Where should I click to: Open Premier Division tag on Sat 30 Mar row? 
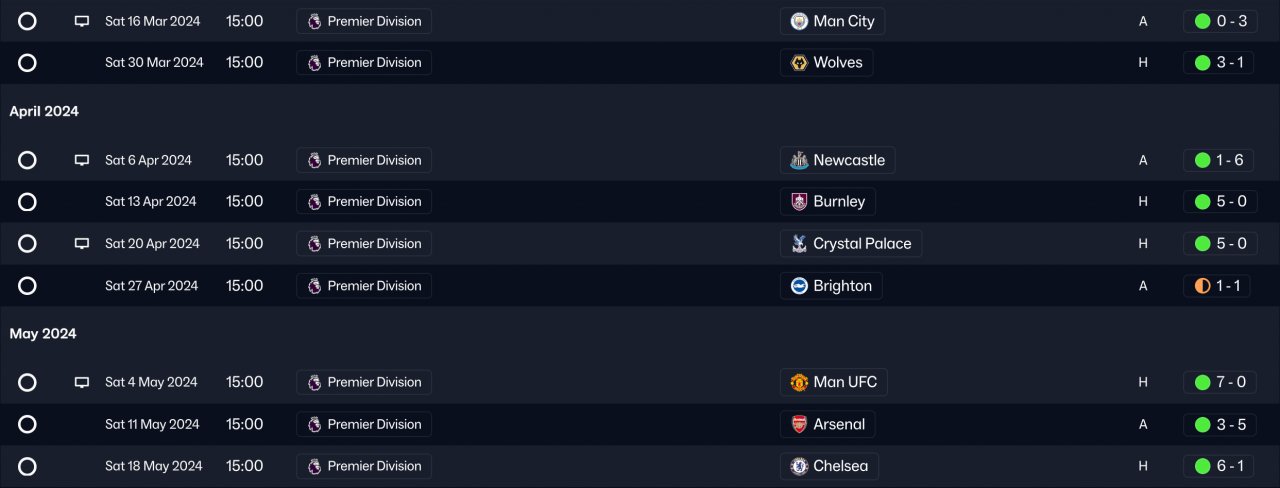364,63
